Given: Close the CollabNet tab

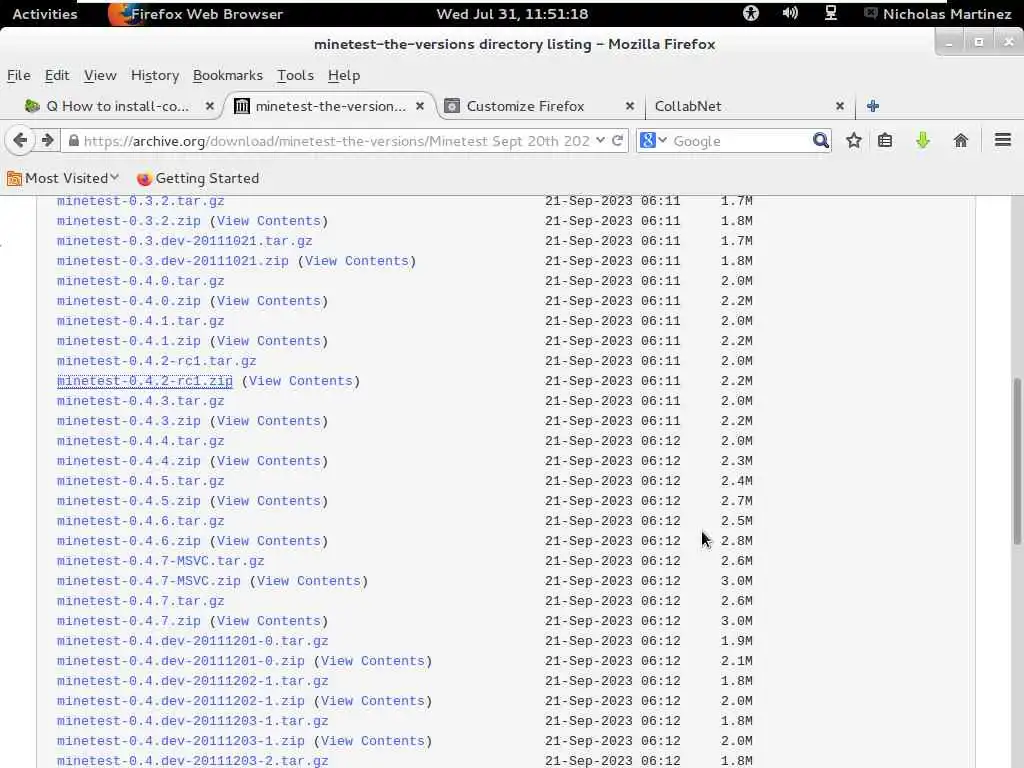Looking at the screenshot, I should tap(840, 106).
